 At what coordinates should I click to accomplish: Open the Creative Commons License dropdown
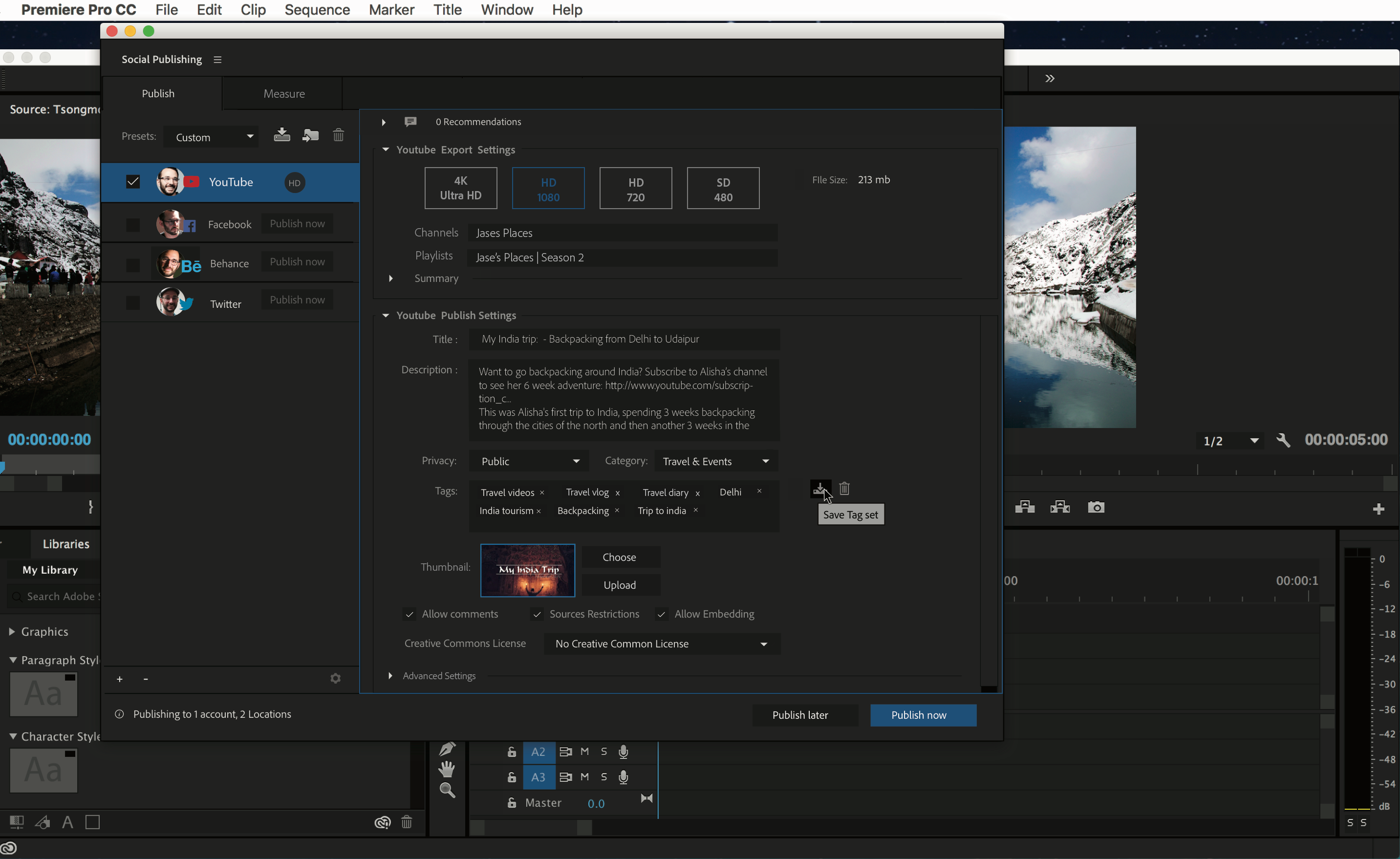(662, 644)
